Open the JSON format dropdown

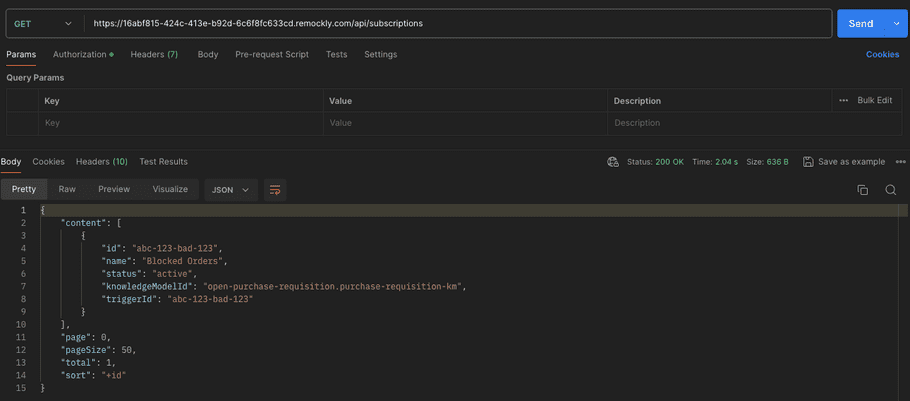click(231, 189)
